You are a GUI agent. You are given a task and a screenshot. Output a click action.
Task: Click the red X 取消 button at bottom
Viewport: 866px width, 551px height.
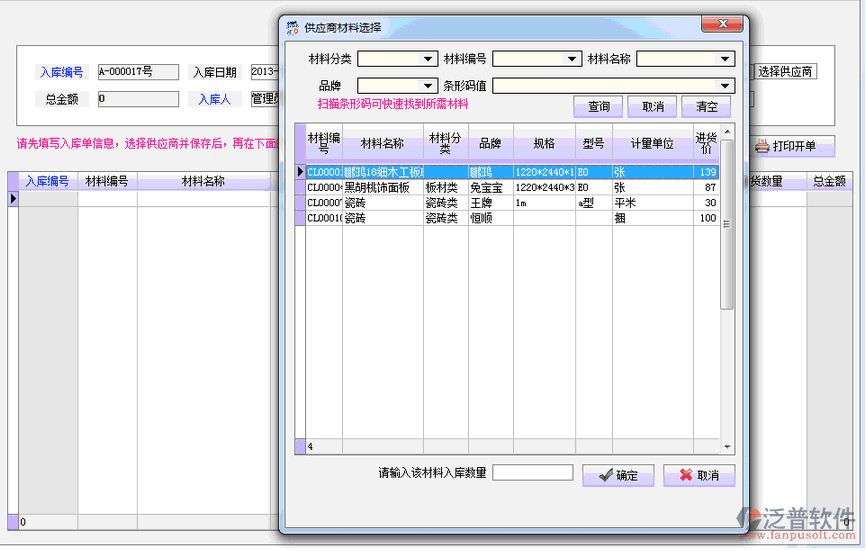(x=699, y=476)
